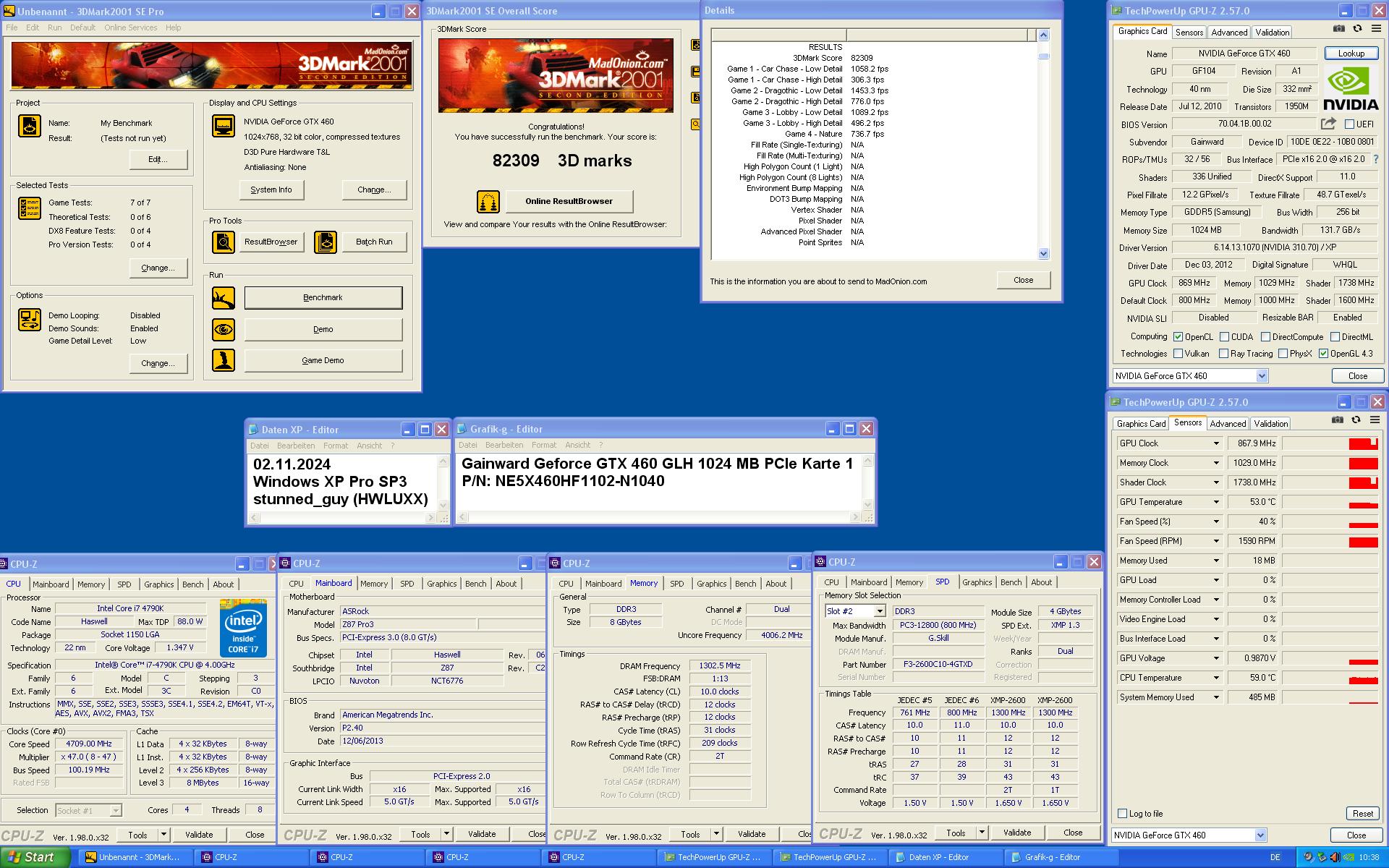The width and height of the screenshot is (1389, 868).
Task: Click Validate in the CPU-Z SPD window
Action: pos(1017,833)
